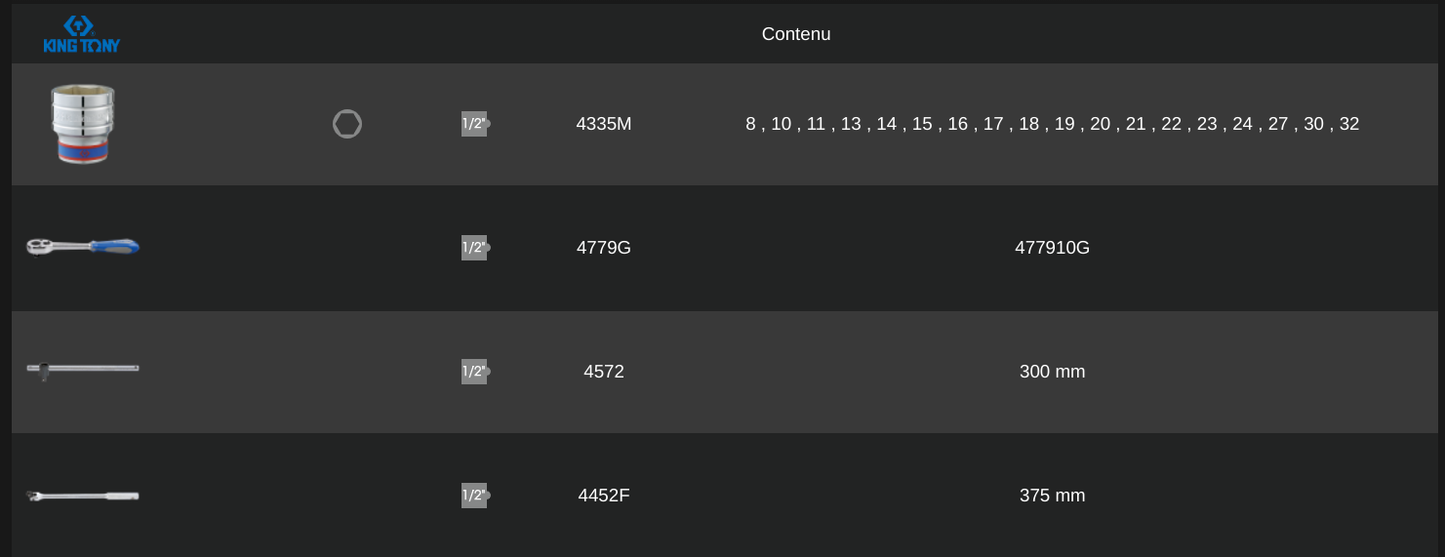Click the King Tony logo
This screenshot has width=1445, height=557.
[82, 33]
